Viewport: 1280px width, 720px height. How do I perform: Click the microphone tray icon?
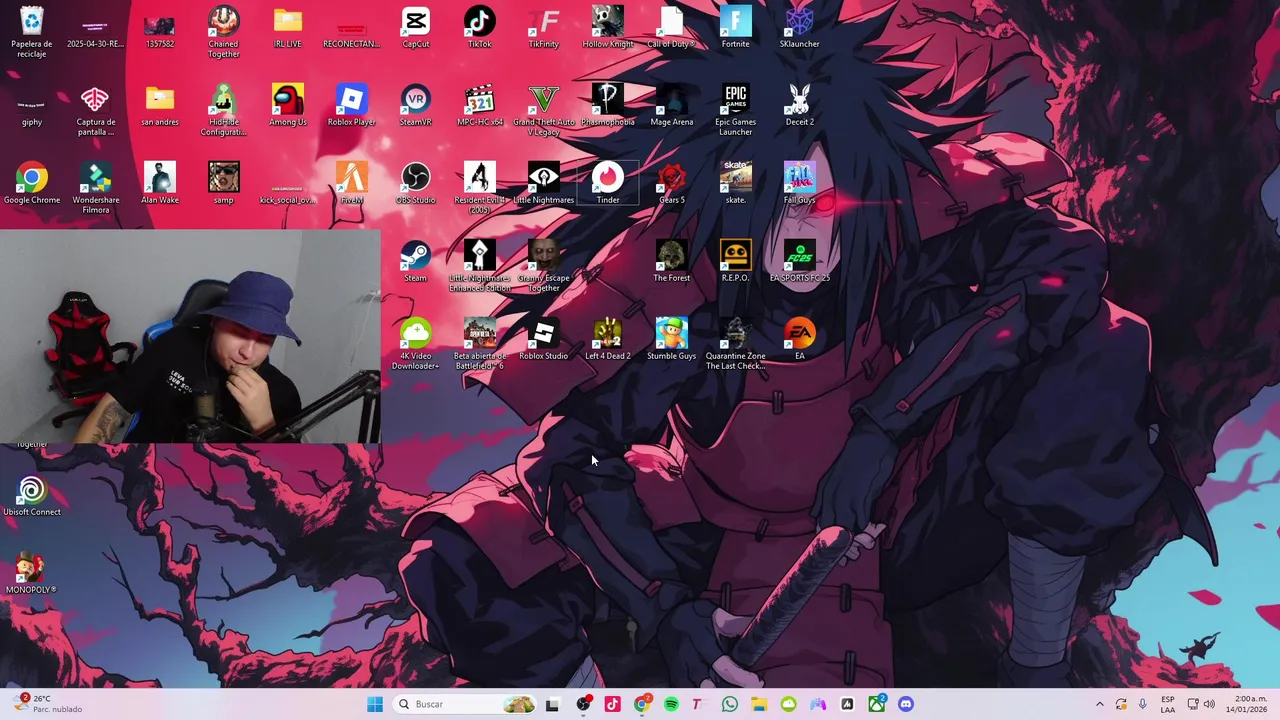pyautogui.click(x=1142, y=704)
